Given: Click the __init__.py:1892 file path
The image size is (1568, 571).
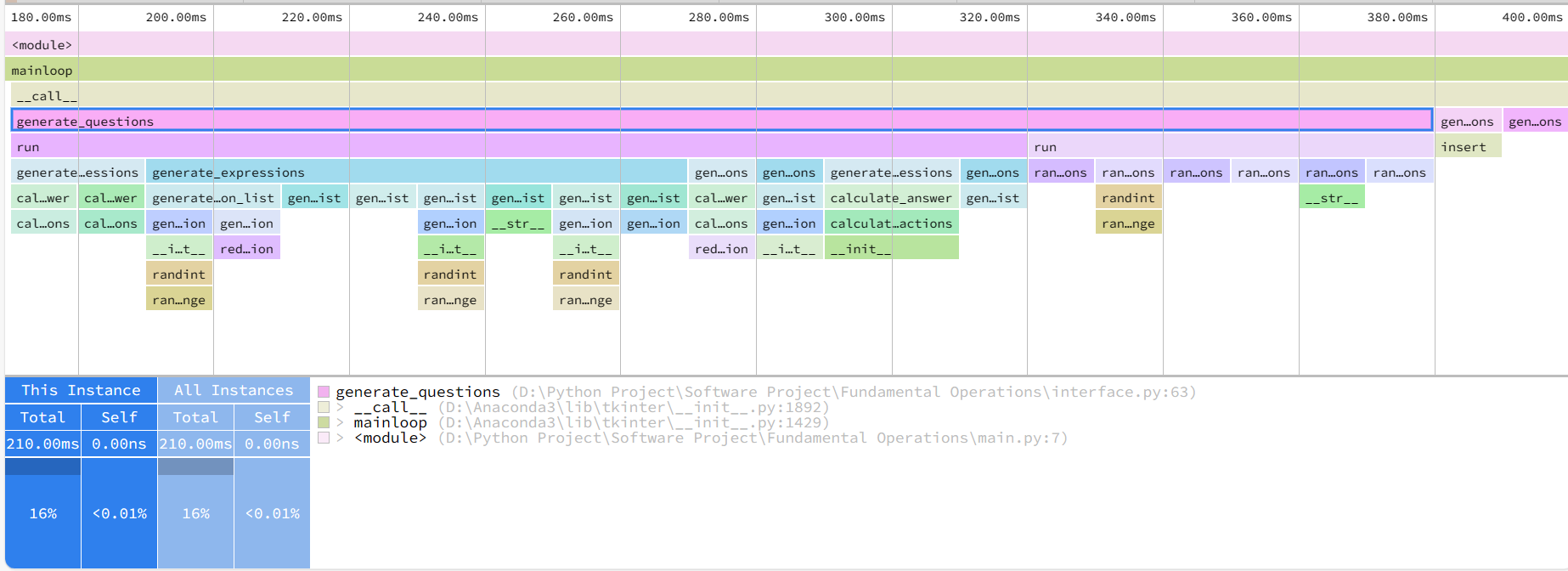Looking at the screenshot, I should click(x=634, y=407).
